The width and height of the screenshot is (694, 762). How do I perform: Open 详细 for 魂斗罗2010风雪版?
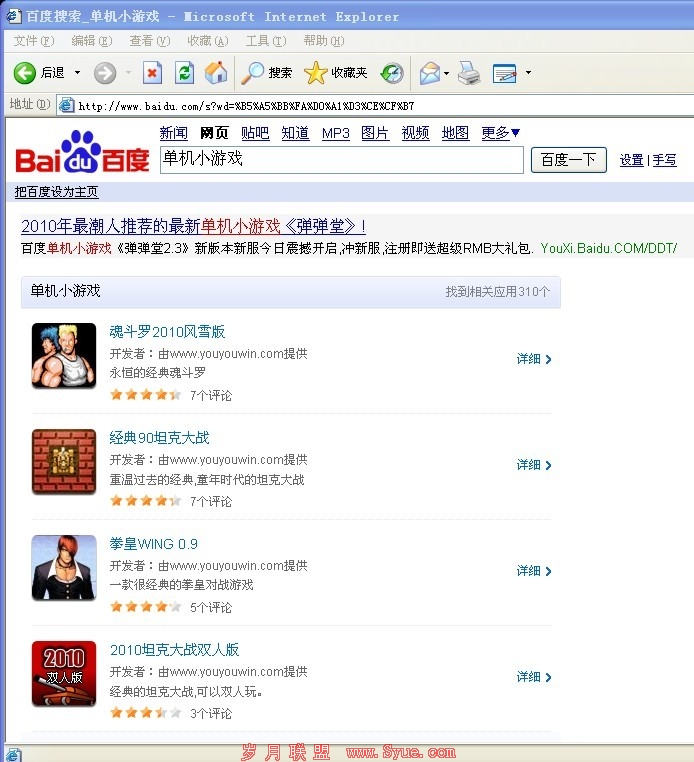point(534,359)
